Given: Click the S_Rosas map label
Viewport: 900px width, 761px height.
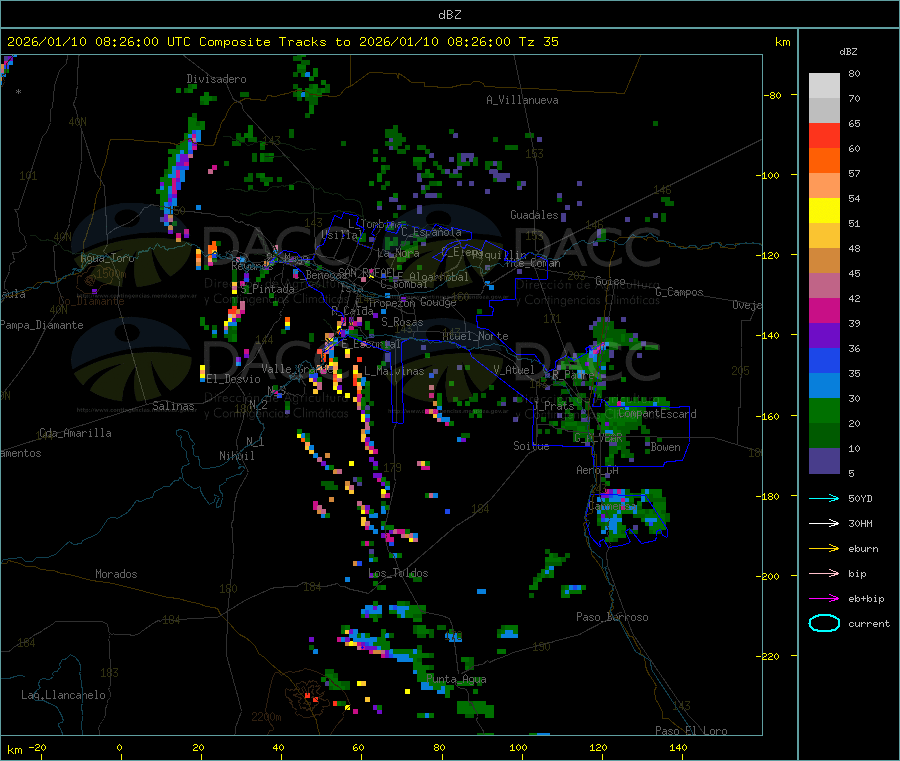Looking at the screenshot, I should coord(402,322).
